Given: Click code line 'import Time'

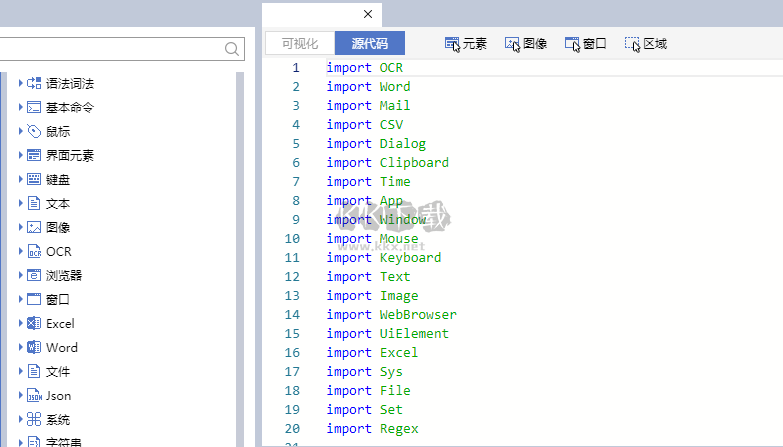Looking at the screenshot, I should pos(369,181).
